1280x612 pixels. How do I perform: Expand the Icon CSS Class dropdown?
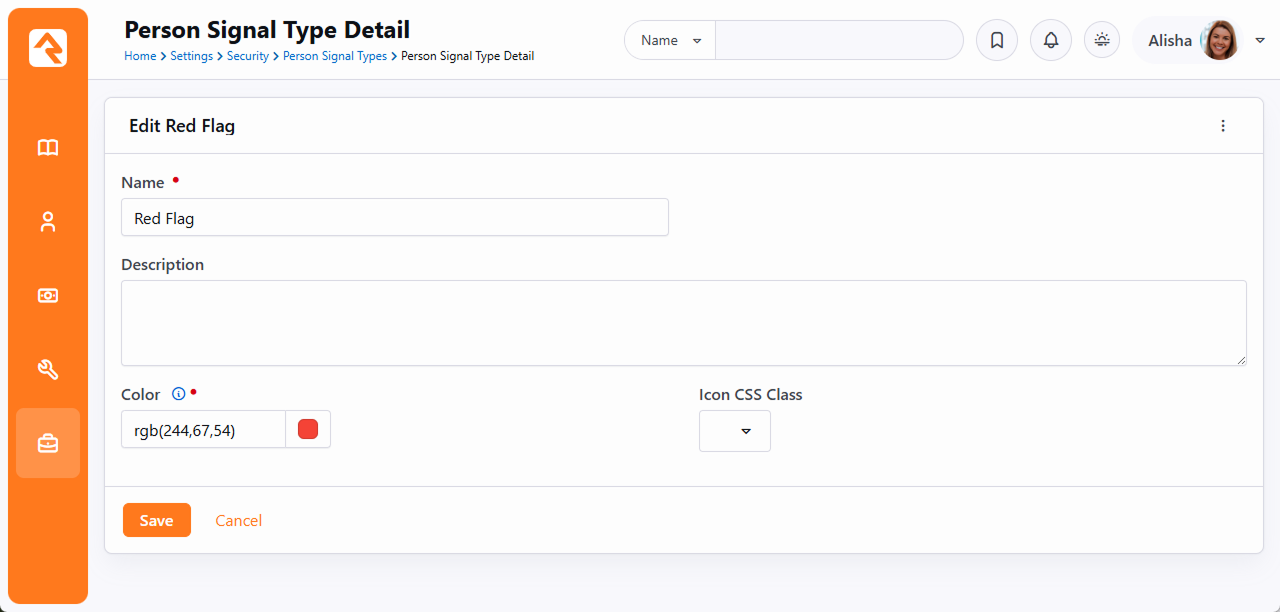735,431
